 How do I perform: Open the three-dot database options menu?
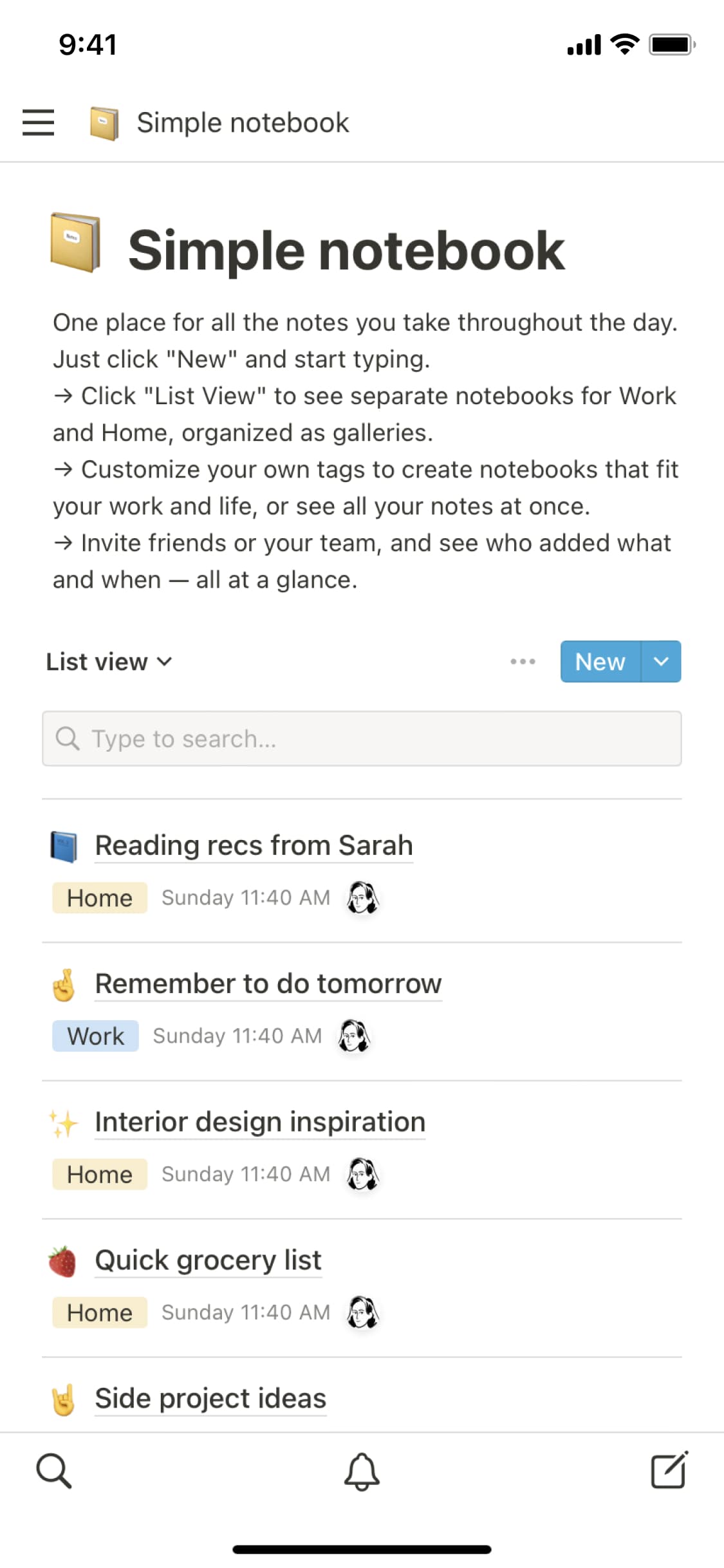point(523,661)
